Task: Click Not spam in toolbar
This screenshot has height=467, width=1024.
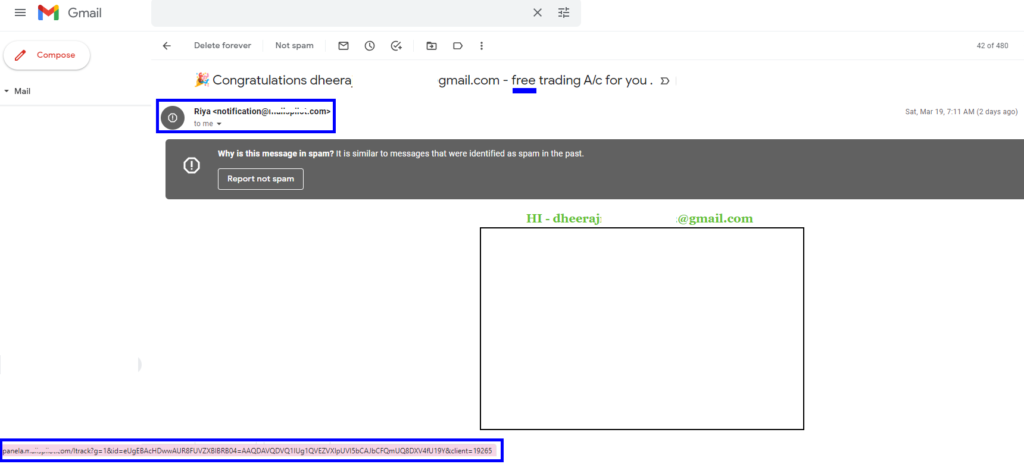Action: [x=294, y=46]
